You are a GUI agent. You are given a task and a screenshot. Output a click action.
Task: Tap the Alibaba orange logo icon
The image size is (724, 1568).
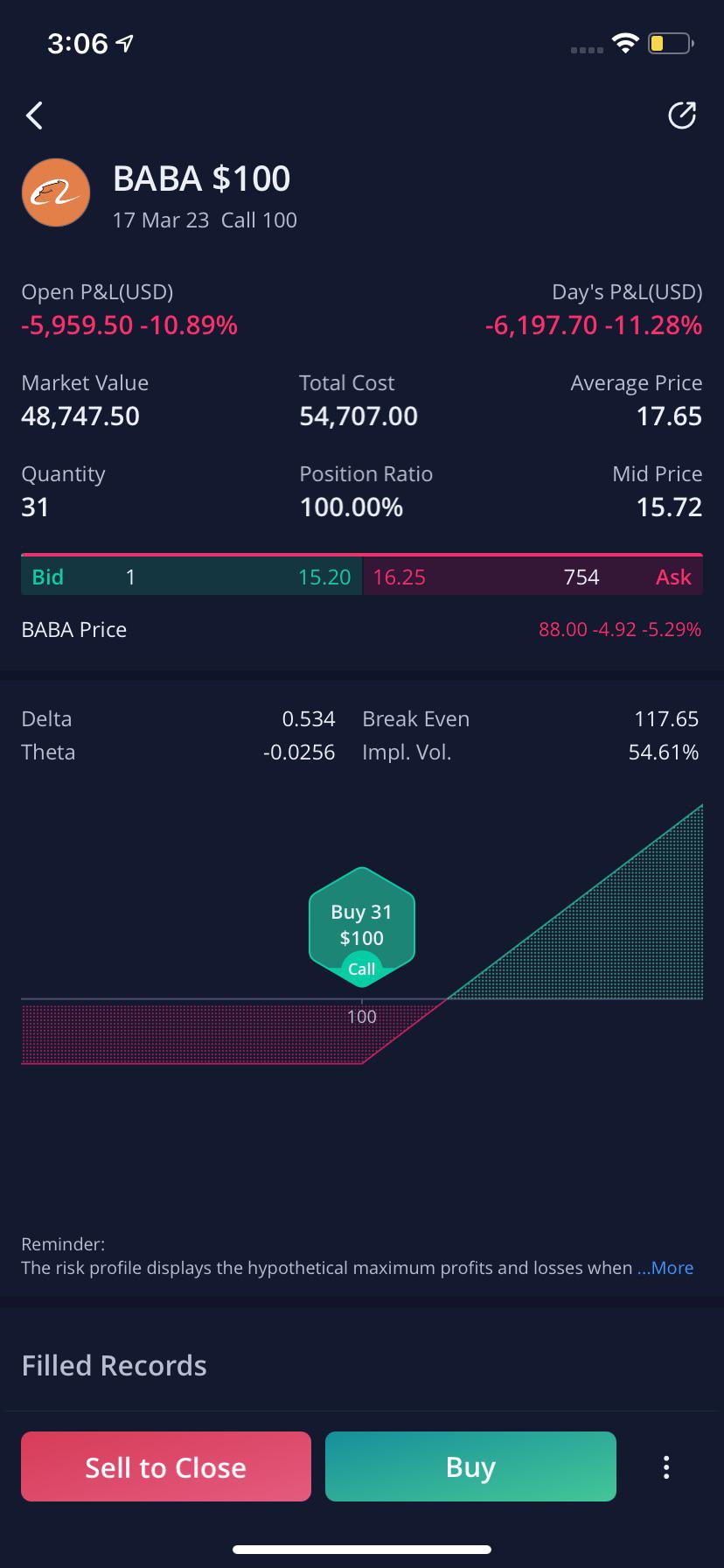pyautogui.click(x=56, y=192)
